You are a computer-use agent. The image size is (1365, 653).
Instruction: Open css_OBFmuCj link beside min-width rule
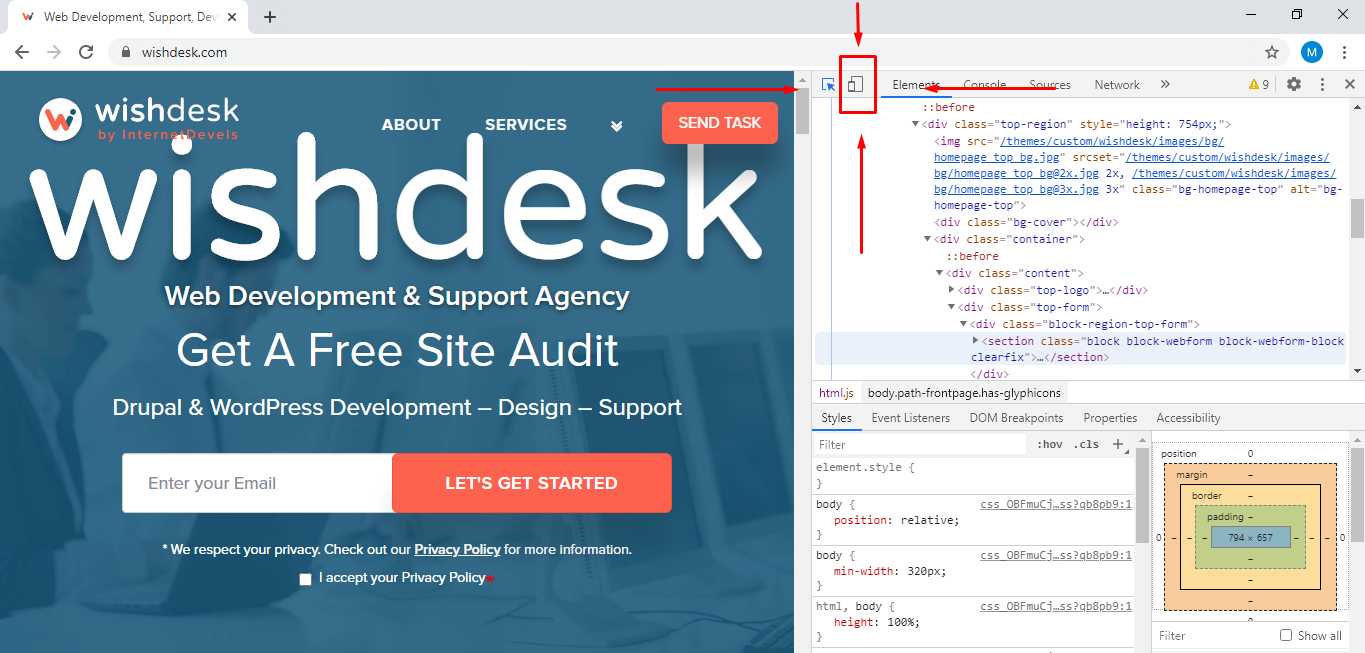(1056, 555)
